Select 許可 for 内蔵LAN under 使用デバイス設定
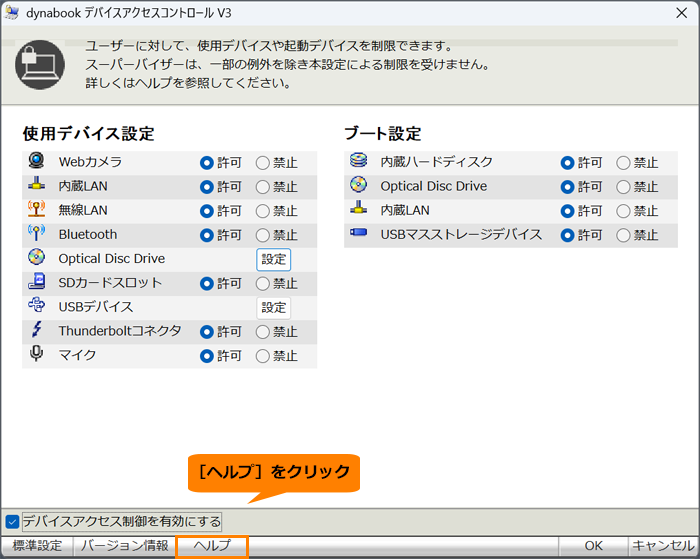This screenshot has width=700, height=559. pos(207,187)
